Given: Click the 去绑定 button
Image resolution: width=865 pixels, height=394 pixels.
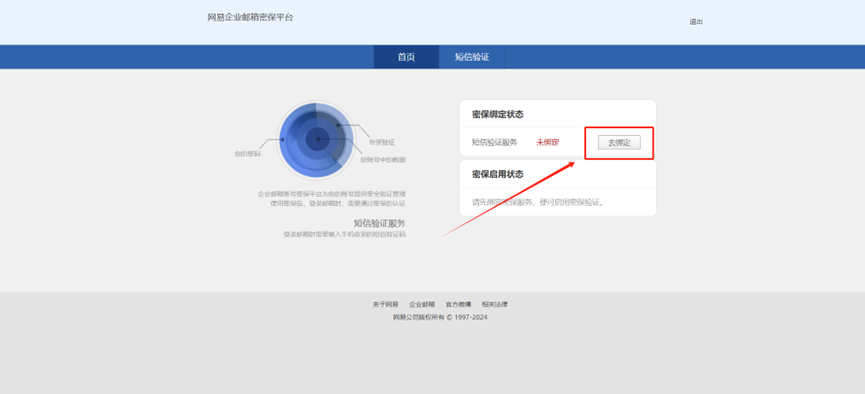Looking at the screenshot, I should pos(619,142).
